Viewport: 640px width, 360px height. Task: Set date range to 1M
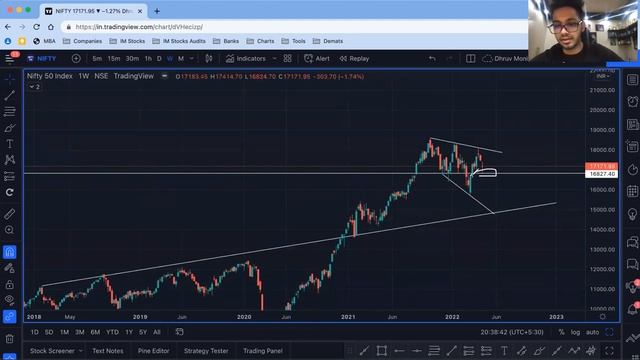coord(64,332)
